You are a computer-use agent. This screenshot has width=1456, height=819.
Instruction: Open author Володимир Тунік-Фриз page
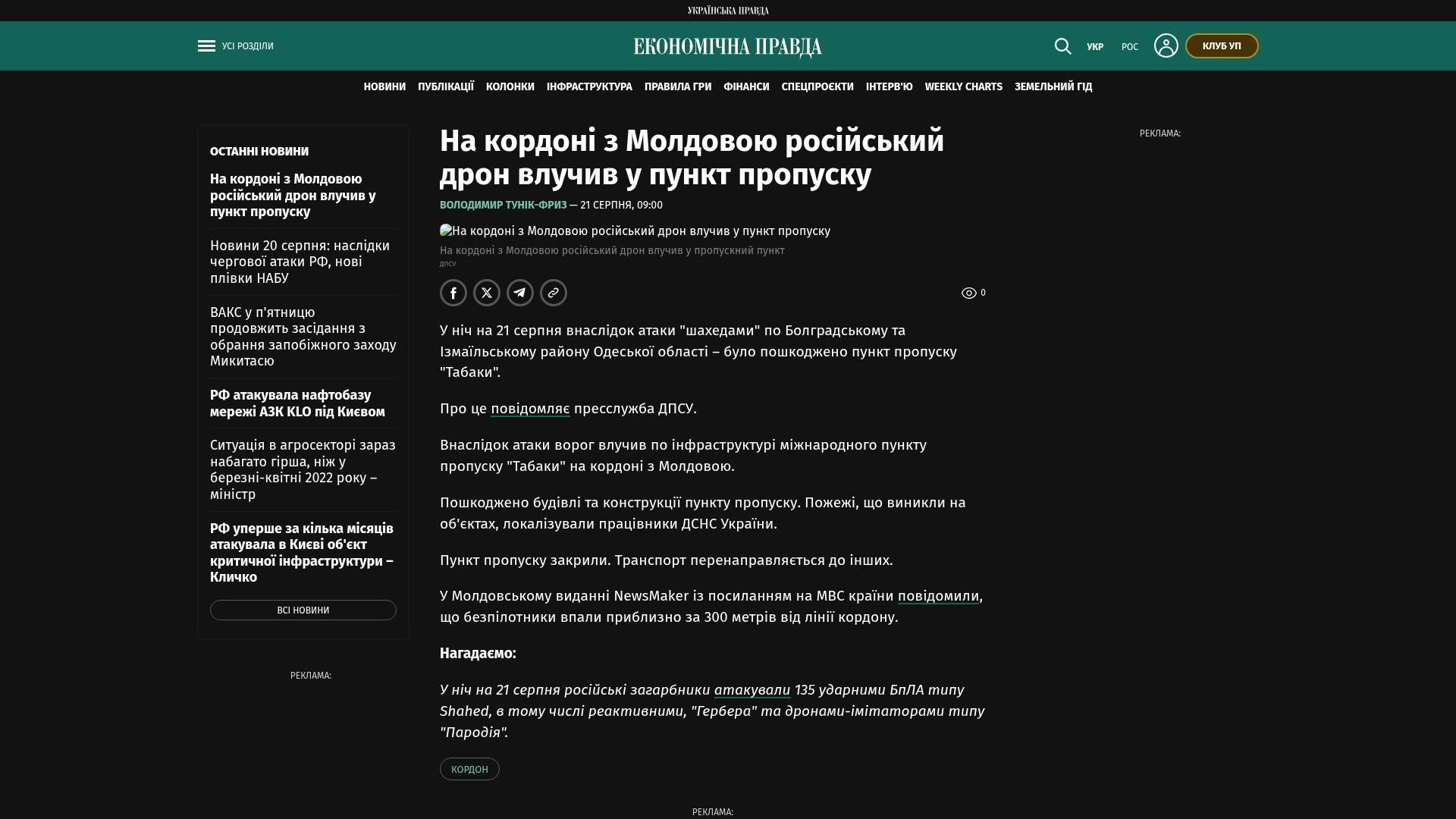click(x=504, y=206)
